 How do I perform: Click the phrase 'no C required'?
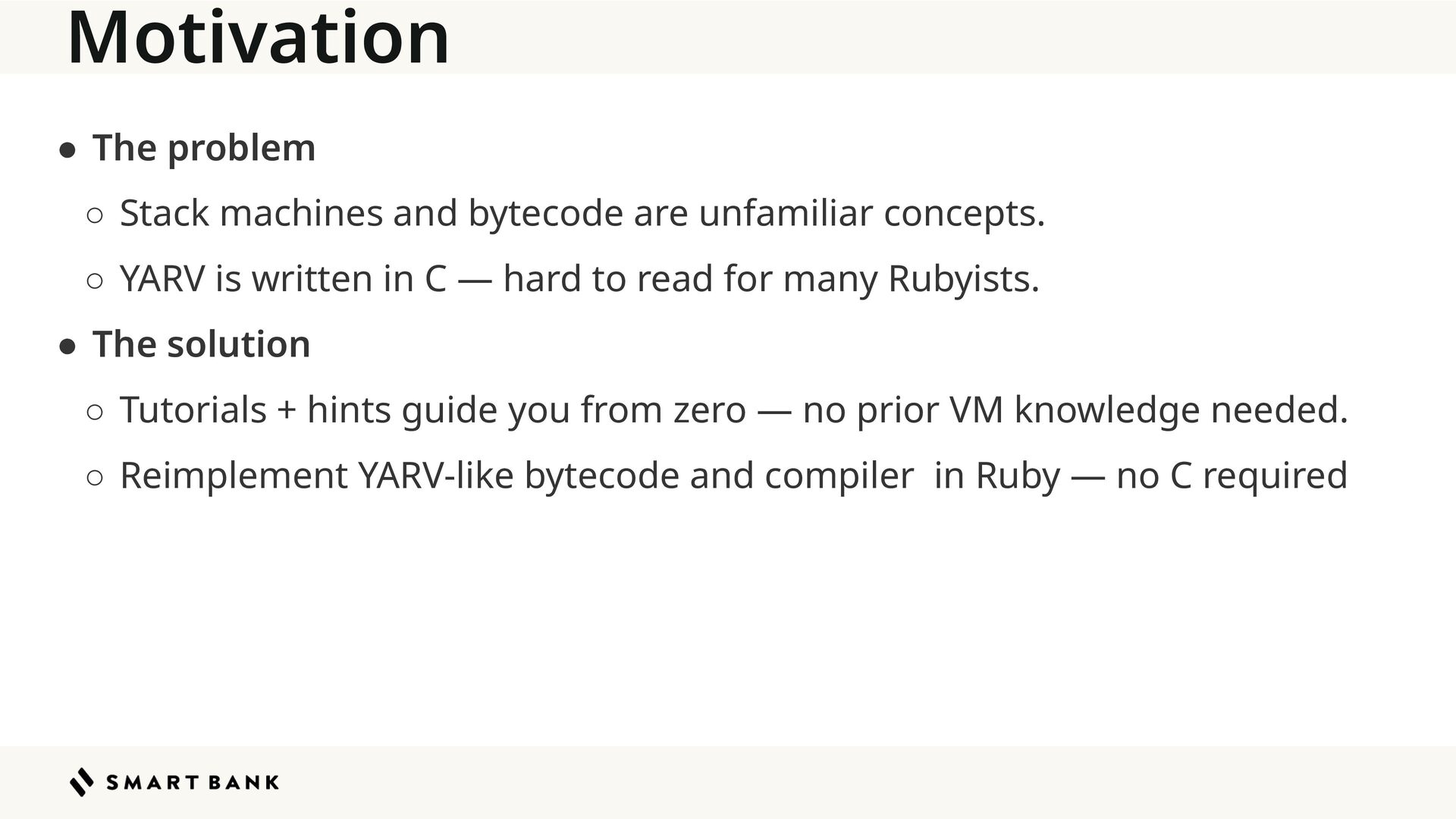point(1232,476)
